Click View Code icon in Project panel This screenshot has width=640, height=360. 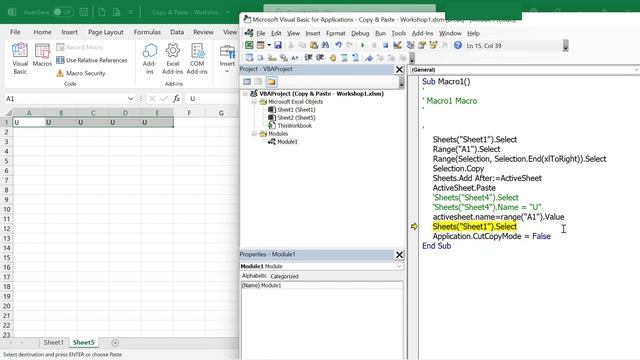(x=247, y=82)
